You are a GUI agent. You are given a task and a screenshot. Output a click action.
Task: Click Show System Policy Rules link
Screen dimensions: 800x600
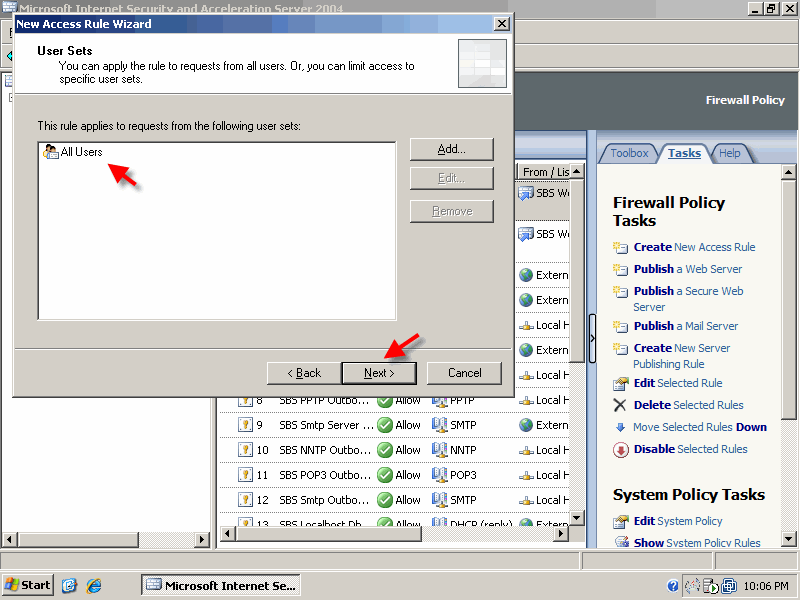click(x=697, y=543)
